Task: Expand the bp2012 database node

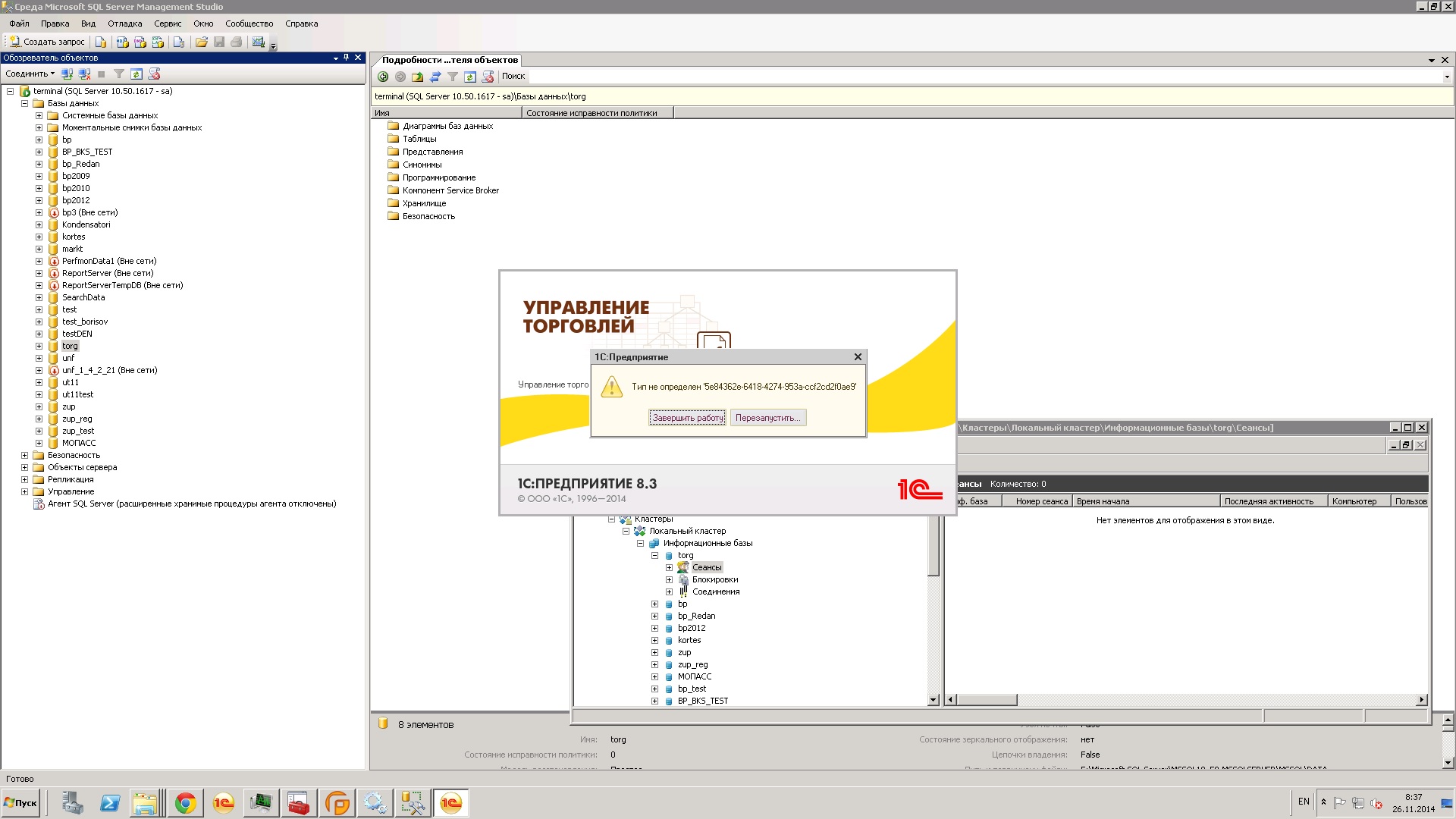Action: 39,201
